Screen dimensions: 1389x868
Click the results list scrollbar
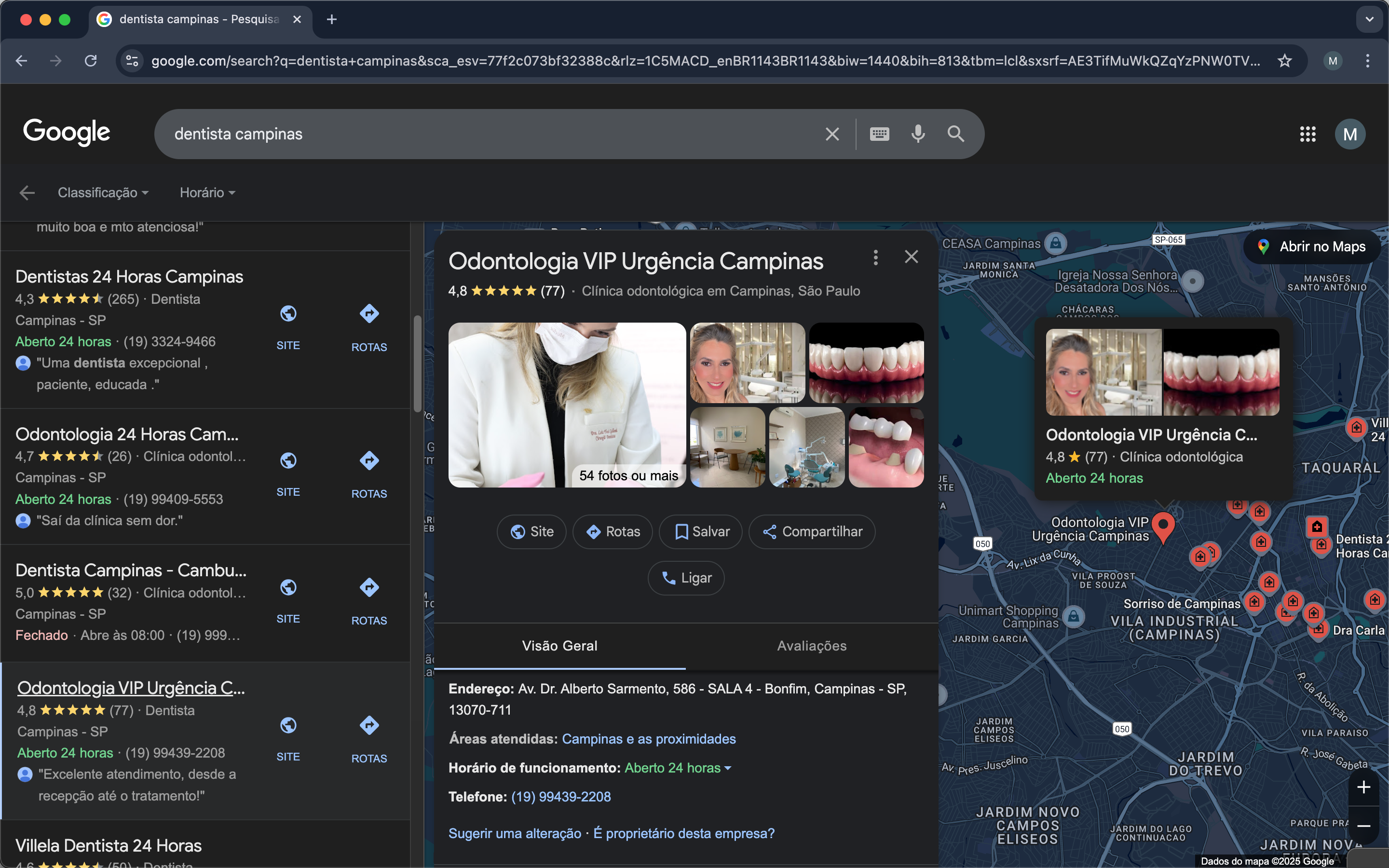coord(417,363)
